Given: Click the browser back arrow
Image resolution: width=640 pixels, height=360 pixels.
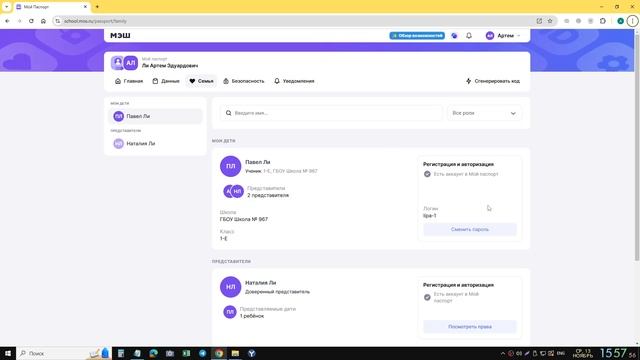Looking at the screenshot, I should (7, 21).
